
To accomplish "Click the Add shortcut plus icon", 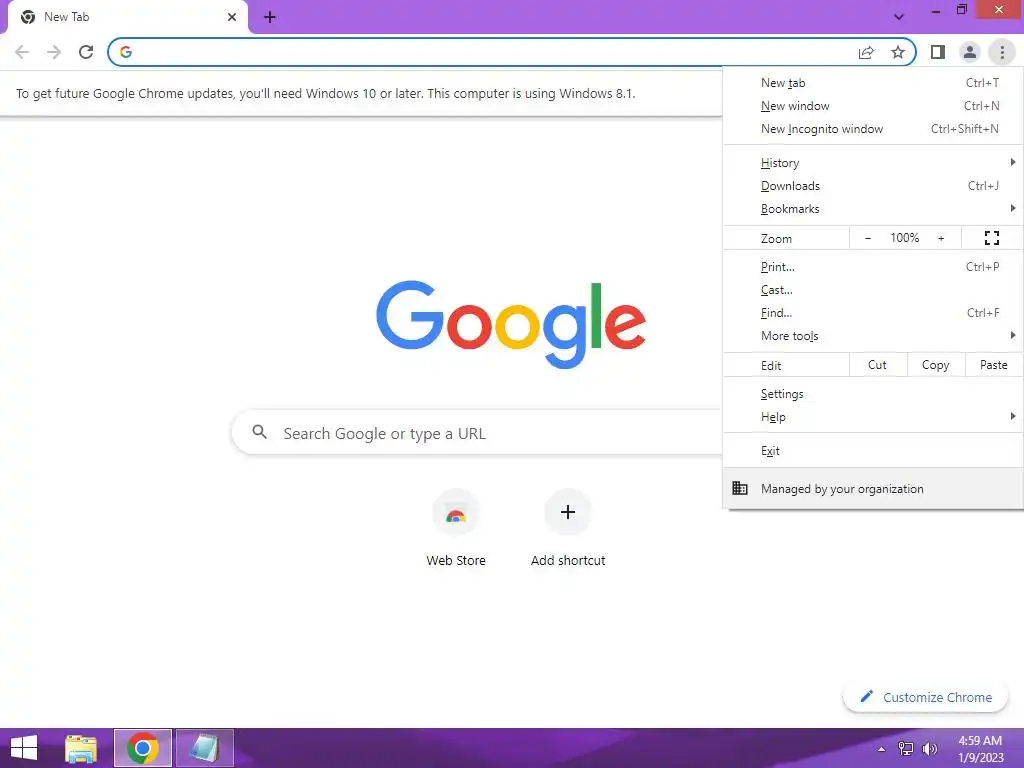I will point(568,512).
